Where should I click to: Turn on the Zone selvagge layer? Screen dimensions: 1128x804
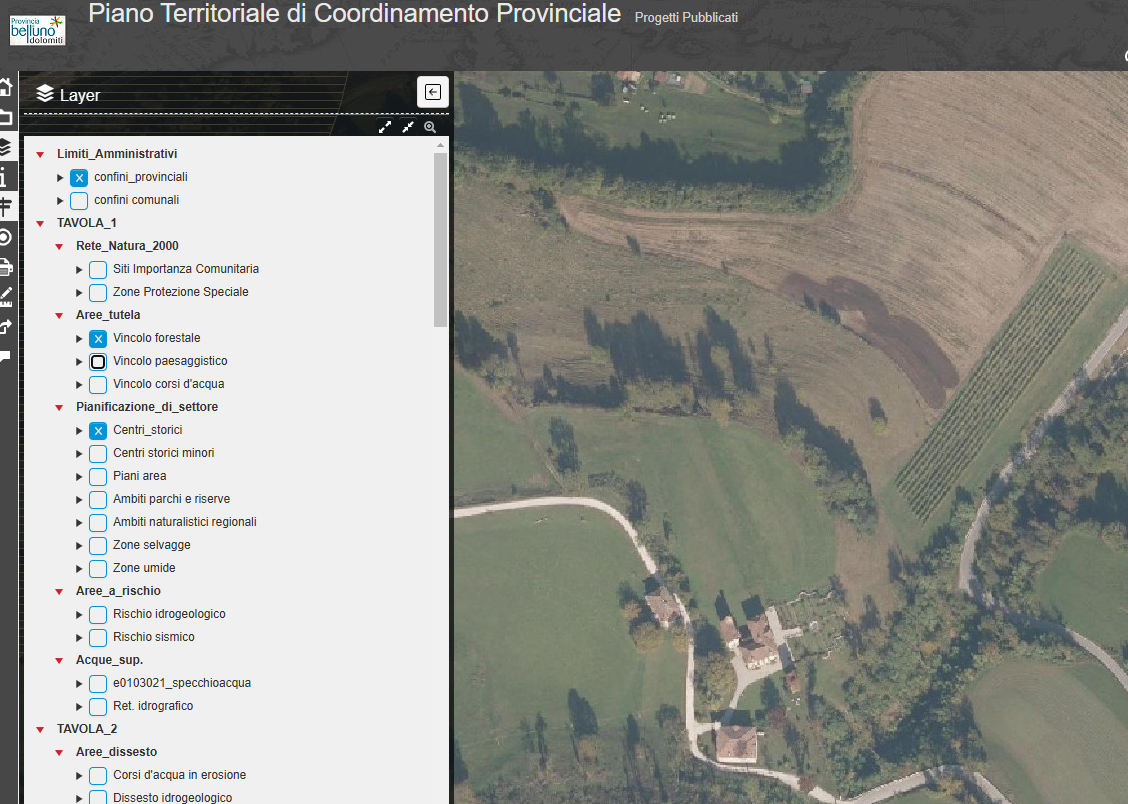[98, 546]
